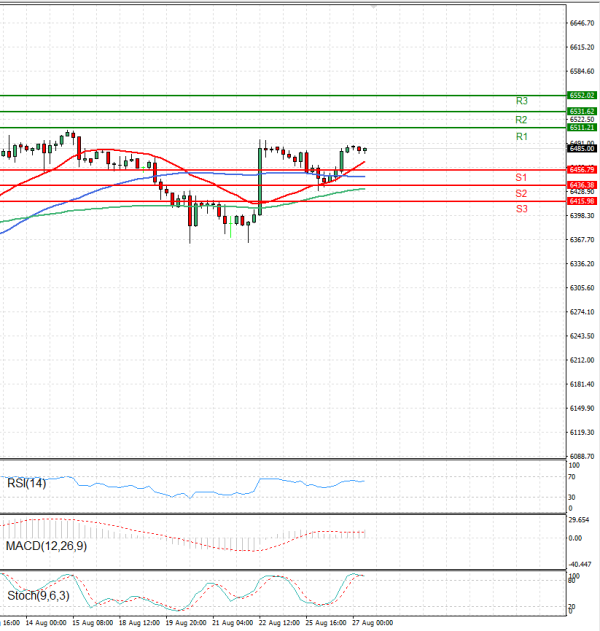Click the 22 Aug 12:00 time label

[279, 623]
